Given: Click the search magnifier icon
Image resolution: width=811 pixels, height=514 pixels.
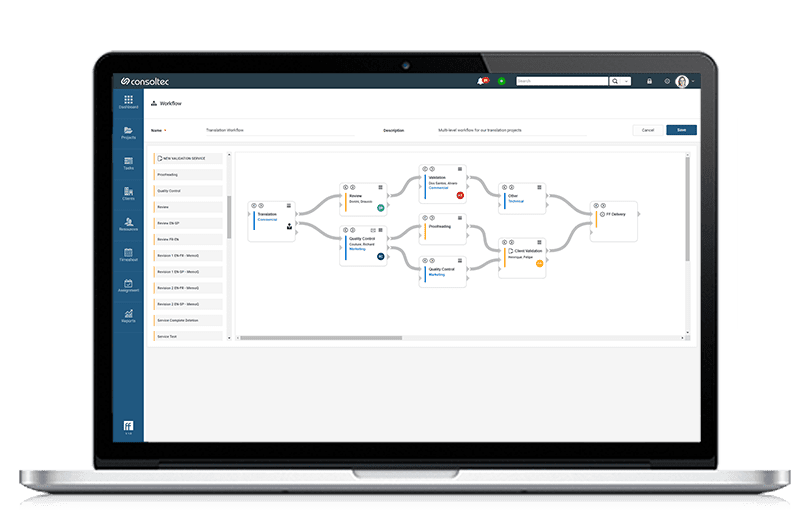Looking at the screenshot, I should coord(614,81).
